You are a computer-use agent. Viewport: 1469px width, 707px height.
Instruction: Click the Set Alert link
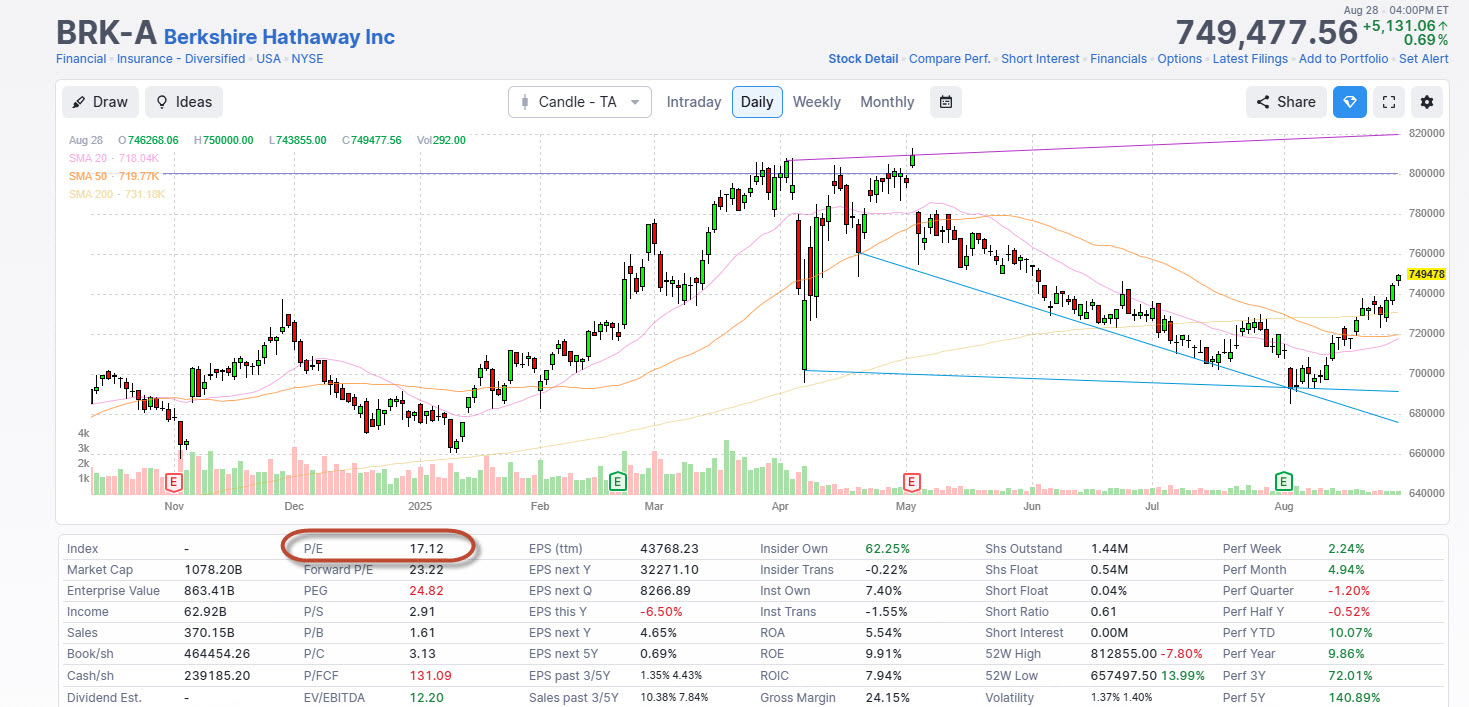pyautogui.click(x=1423, y=59)
